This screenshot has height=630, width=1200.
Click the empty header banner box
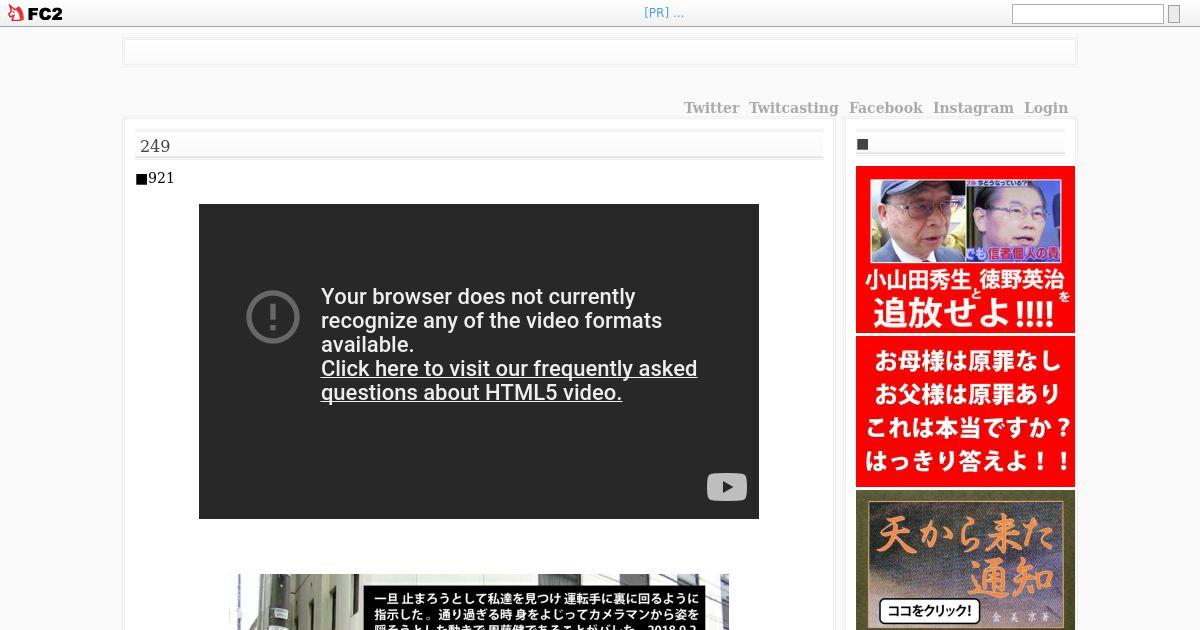pyautogui.click(x=600, y=52)
